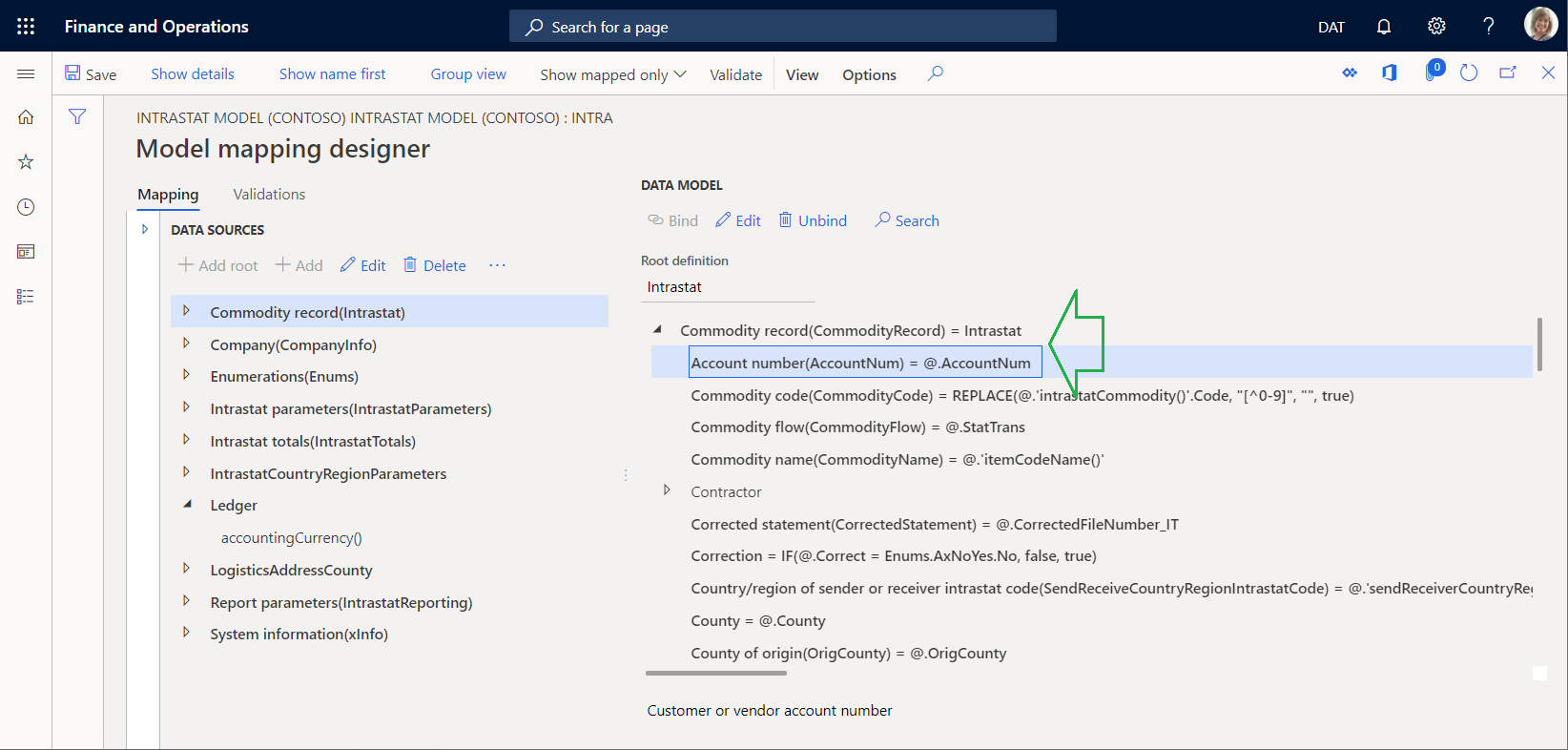This screenshot has height=750, width=1568.
Task: Open the data sources more options ellipsis
Action: (497, 265)
